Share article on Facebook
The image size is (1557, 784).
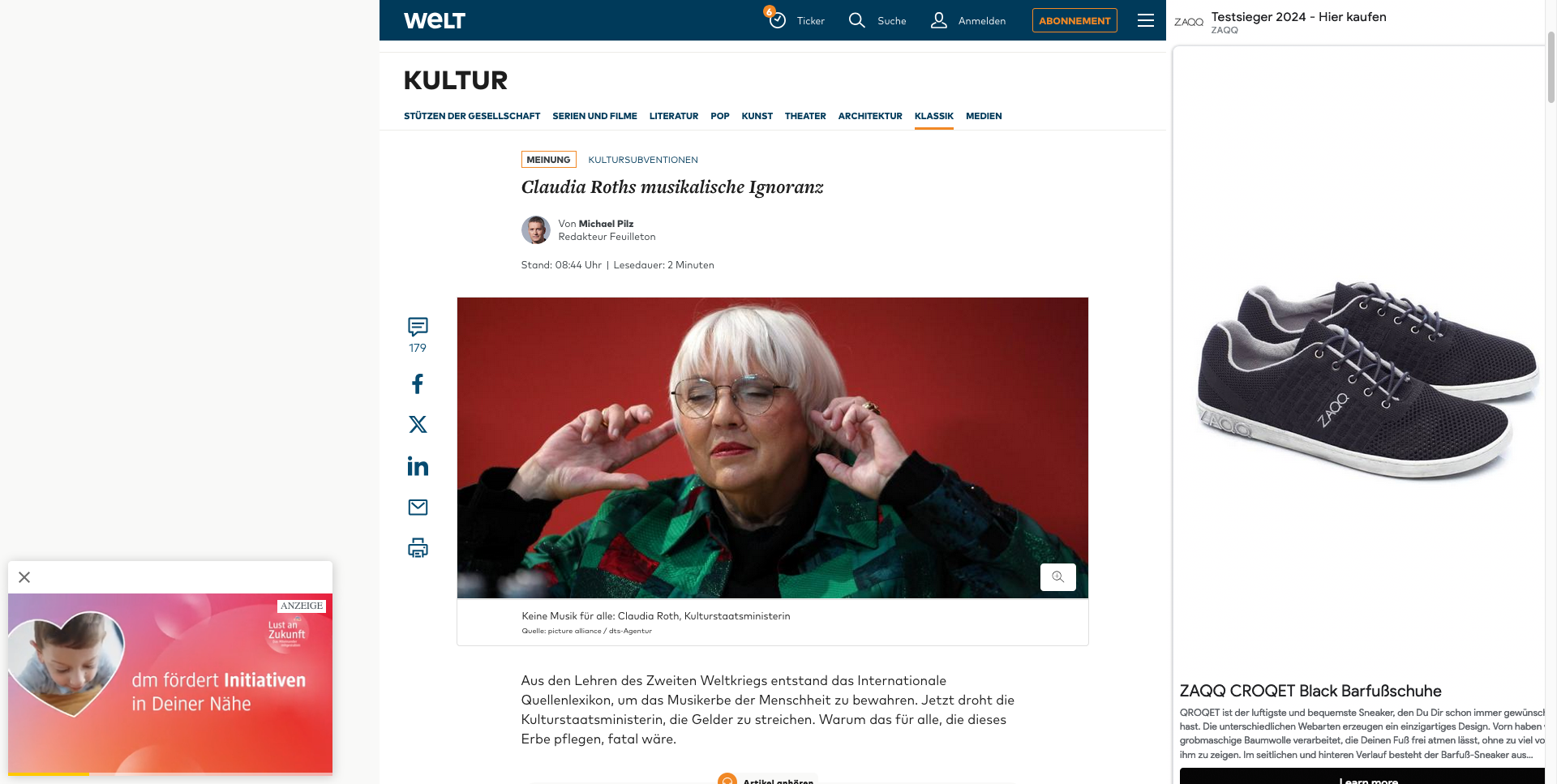coord(418,383)
